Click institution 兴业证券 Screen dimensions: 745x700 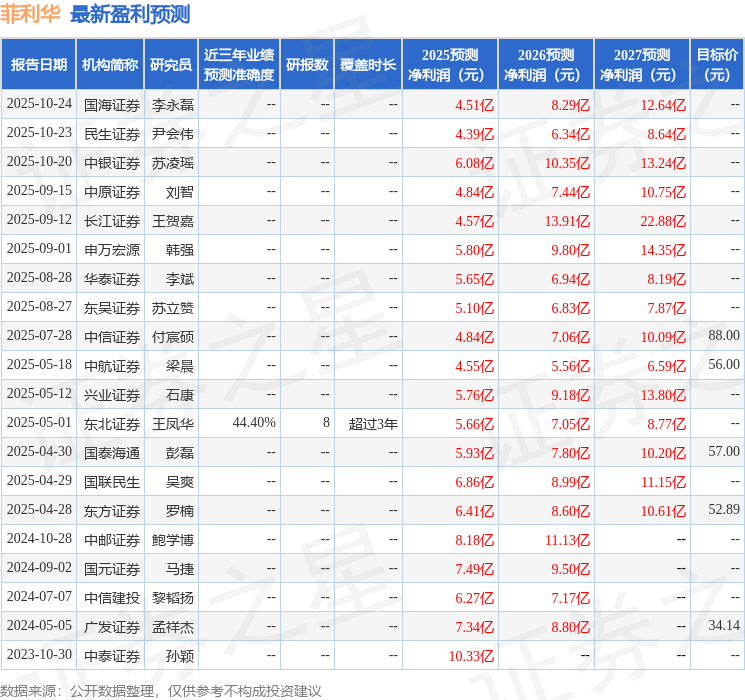pyautogui.click(x=112, y=394)
